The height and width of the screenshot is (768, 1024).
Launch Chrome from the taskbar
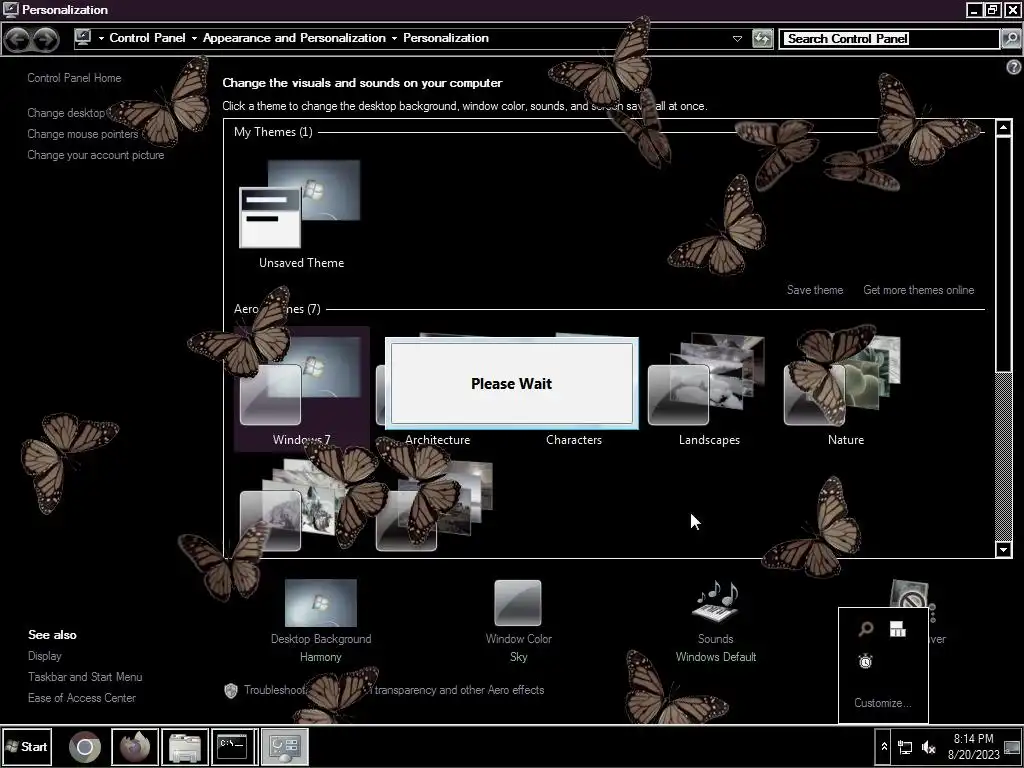pos(85,746)
